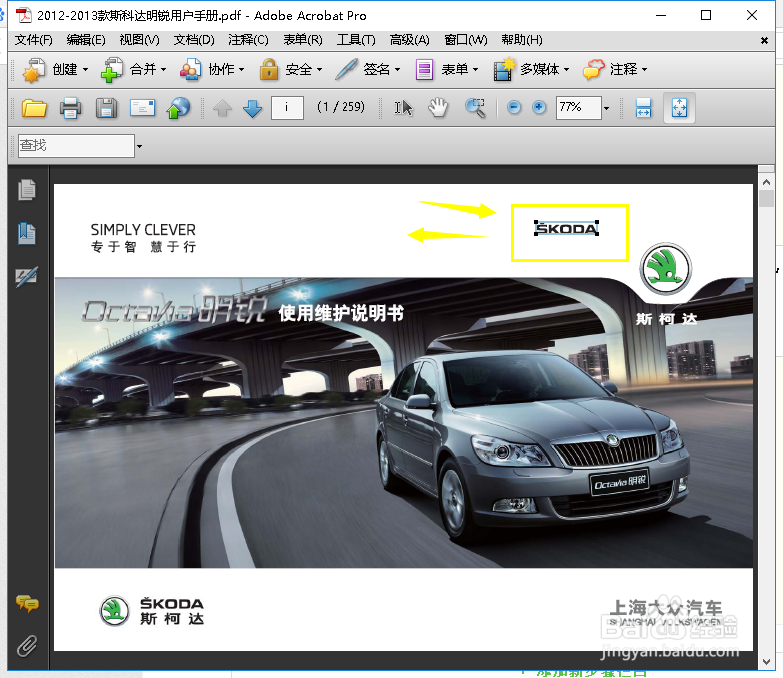The width and height of the screenshot is (783, 678).
Task: Open the Signatures panel in left sidebar
Action: point(26,277)
